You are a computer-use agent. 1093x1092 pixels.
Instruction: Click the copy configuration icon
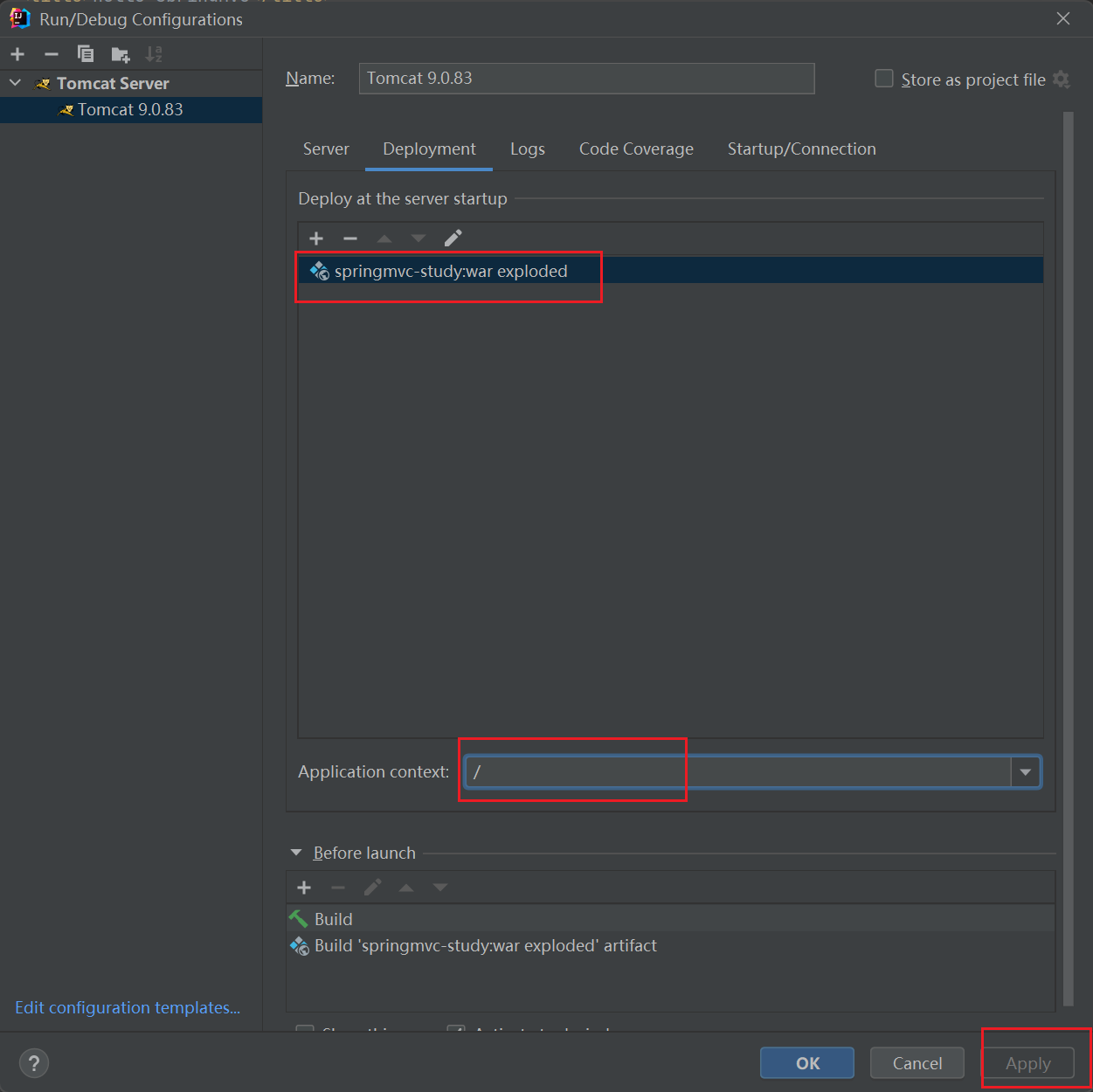coord(86,54)
